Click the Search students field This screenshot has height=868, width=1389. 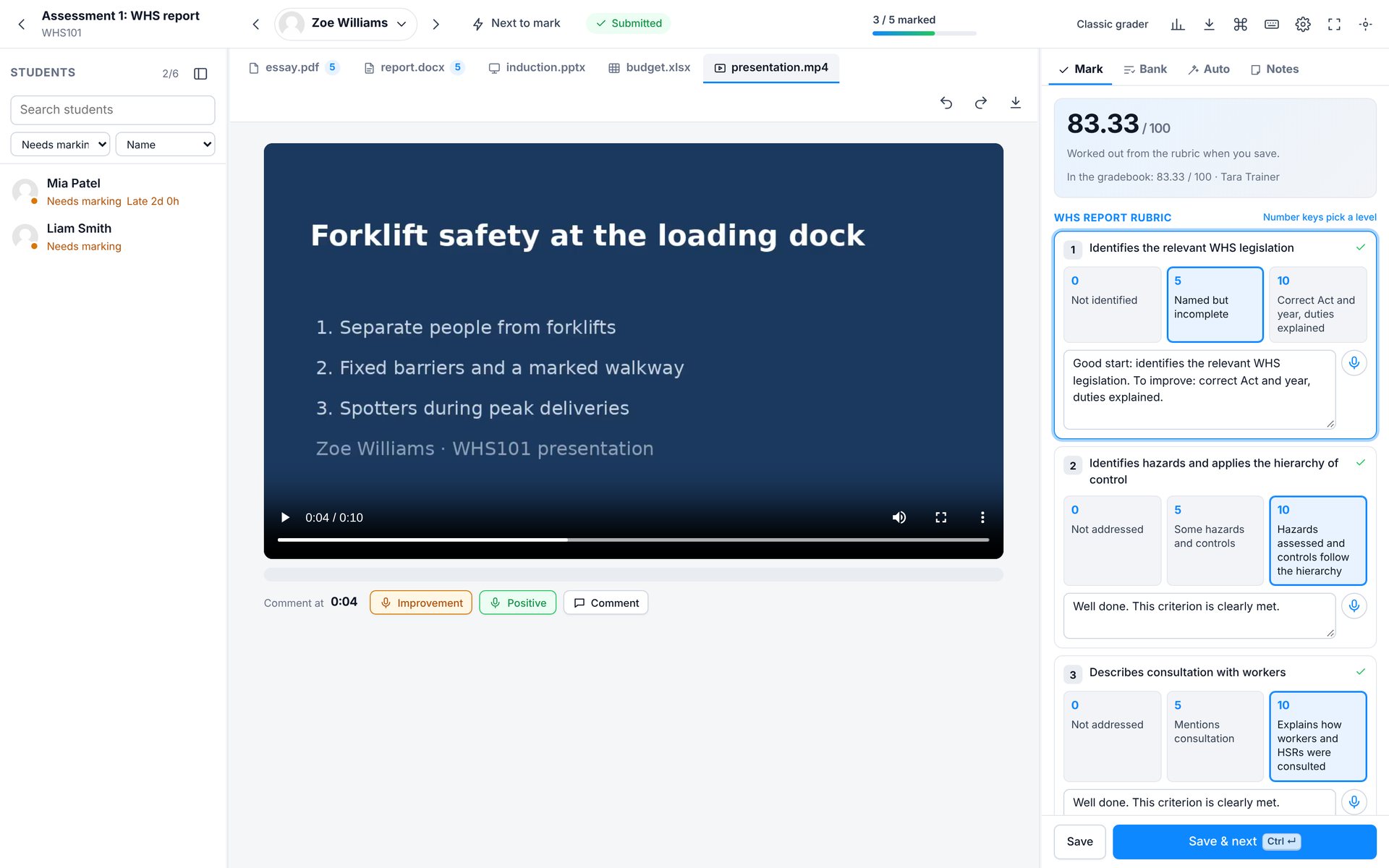(113, 110)
